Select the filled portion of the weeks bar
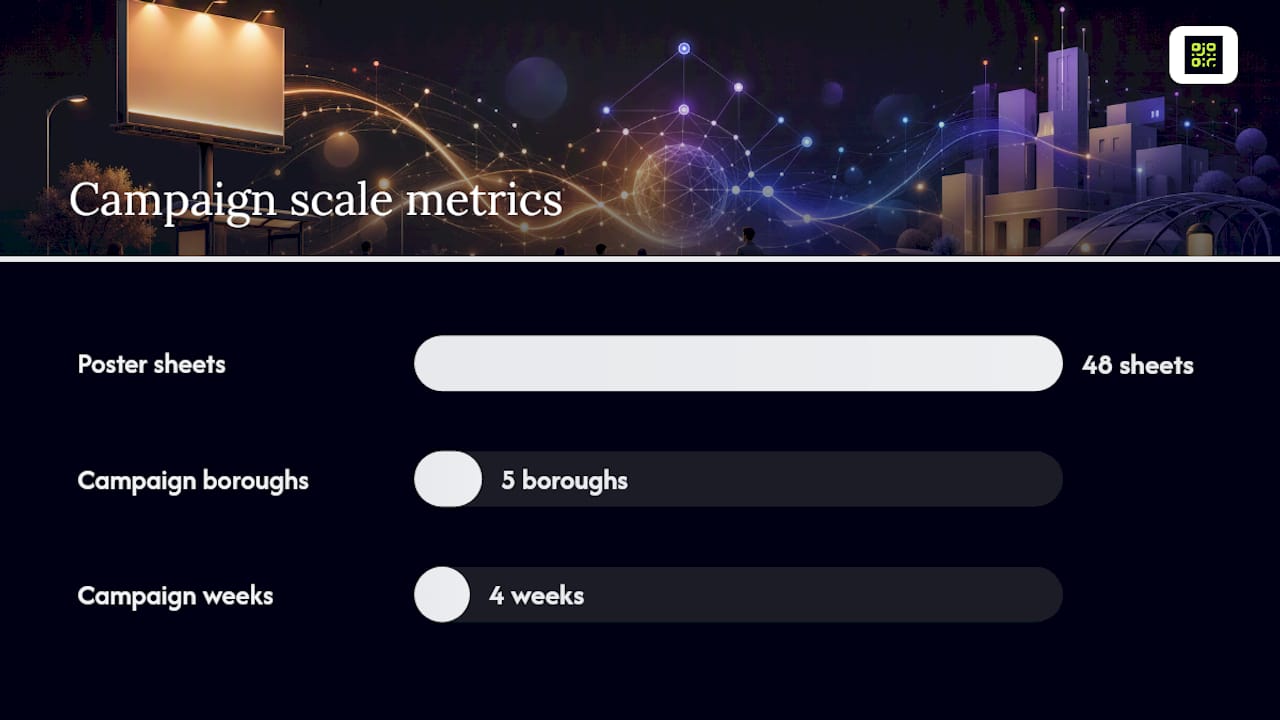The height and width of the screenshot is (720, 1280). click(442, 595)
